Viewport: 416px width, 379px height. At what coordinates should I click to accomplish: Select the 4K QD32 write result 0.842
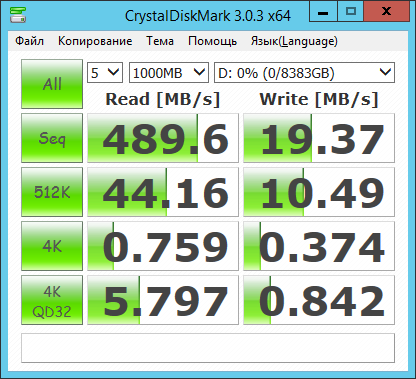(x=319, y=300)
